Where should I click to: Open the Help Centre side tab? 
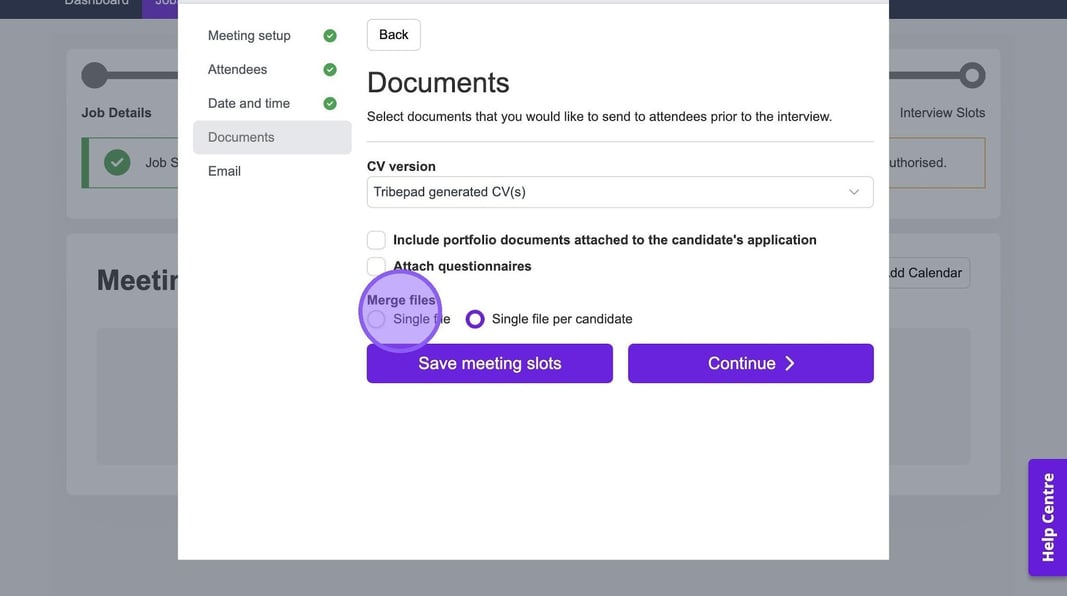(1047, 517)
